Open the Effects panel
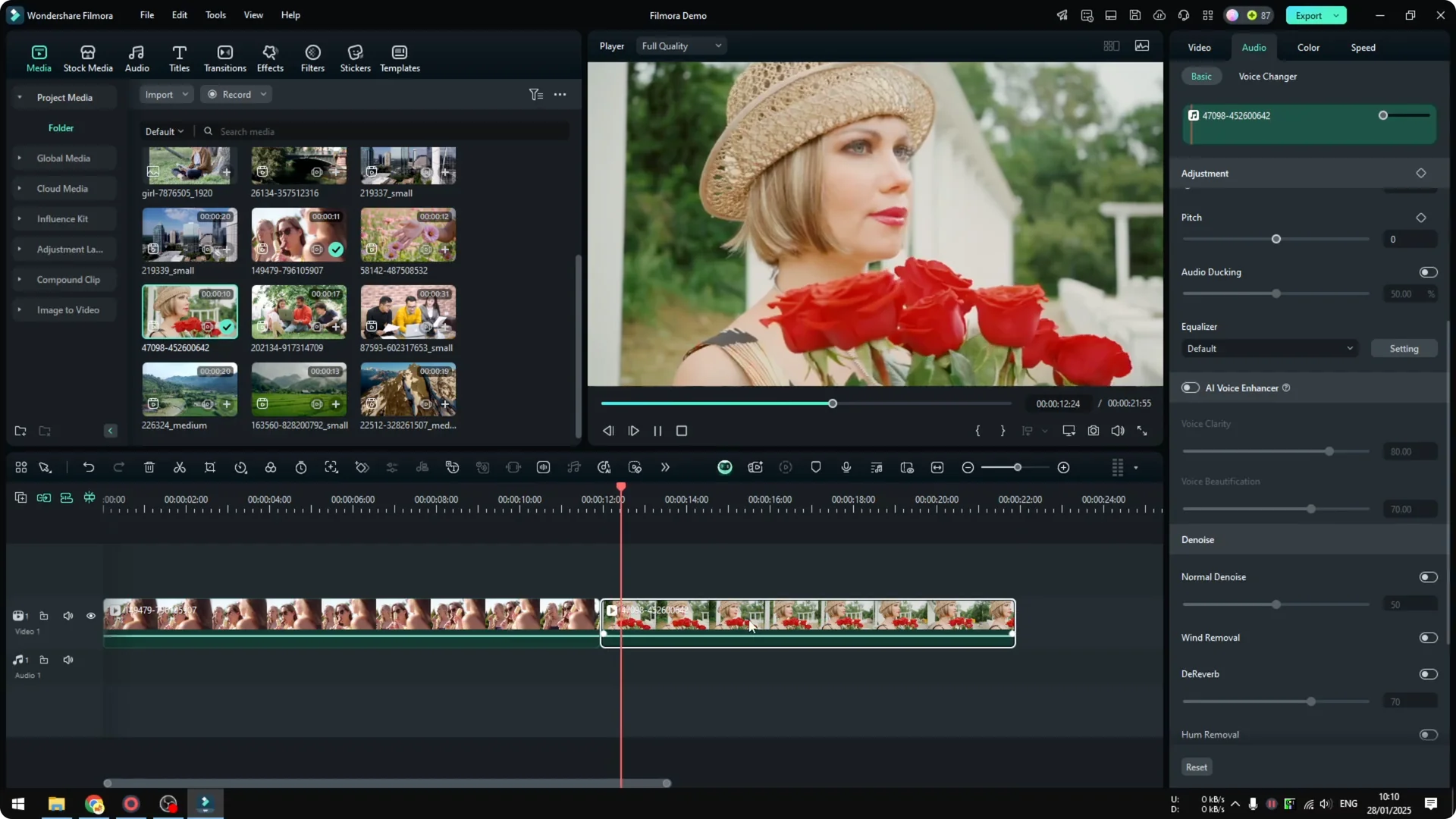This screenshot has height=819, width=1456. [270, 58]
